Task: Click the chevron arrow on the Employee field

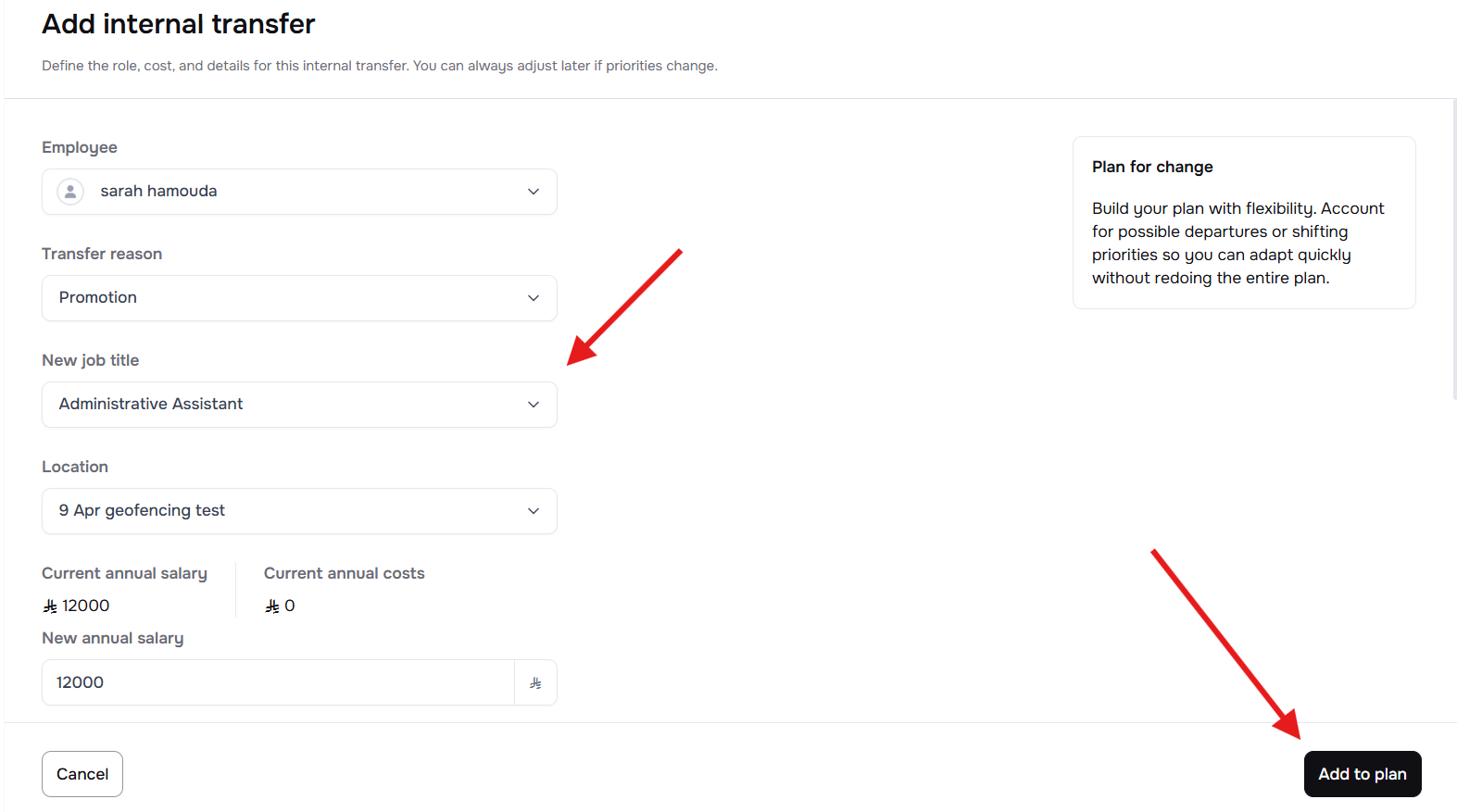Action: pyautogui.click(x=534, y=192)
